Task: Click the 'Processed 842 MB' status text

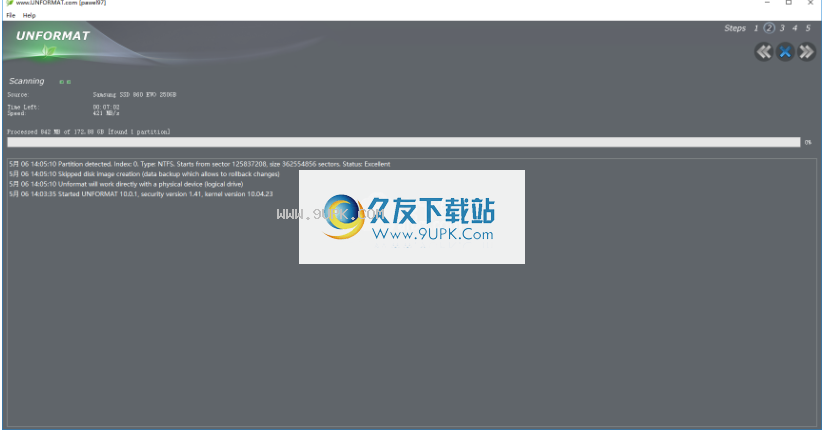Action: [x=88, y=132]
